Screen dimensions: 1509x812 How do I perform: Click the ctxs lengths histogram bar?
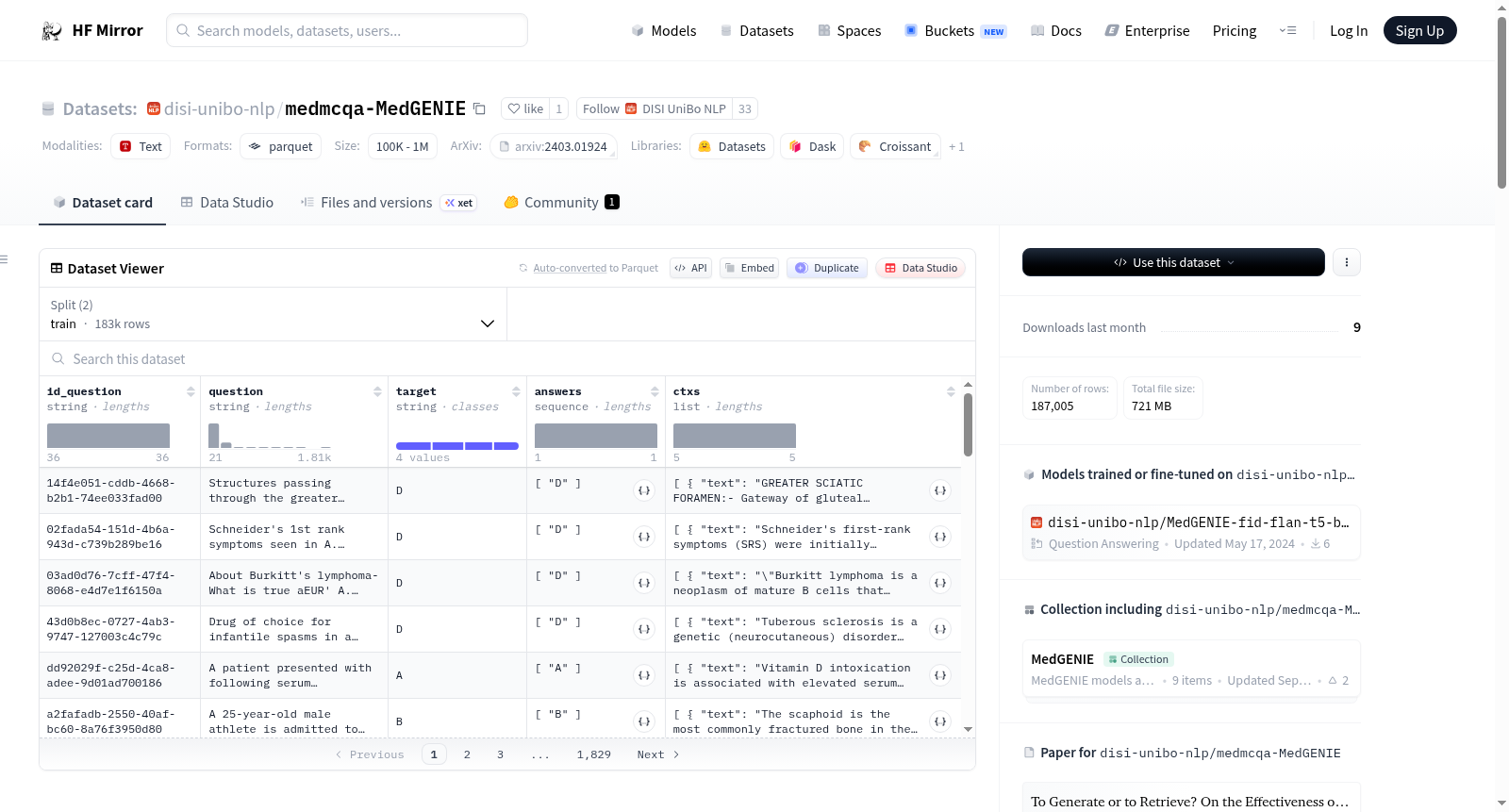(735, 436)
